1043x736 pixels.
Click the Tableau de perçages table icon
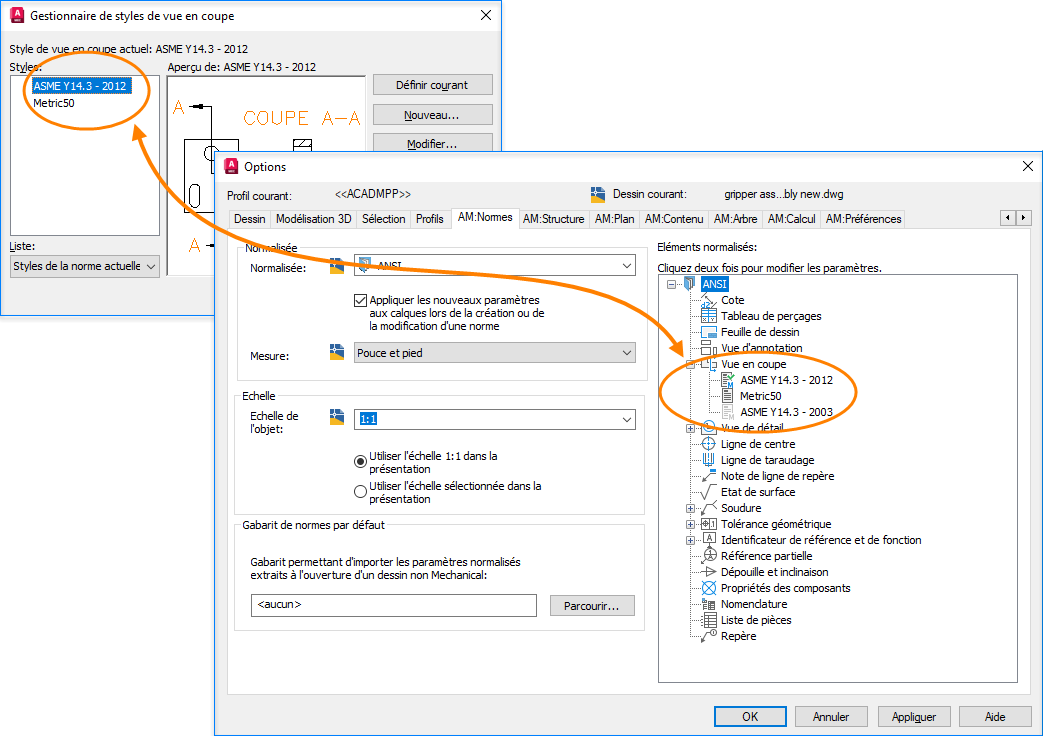point(709,316)
